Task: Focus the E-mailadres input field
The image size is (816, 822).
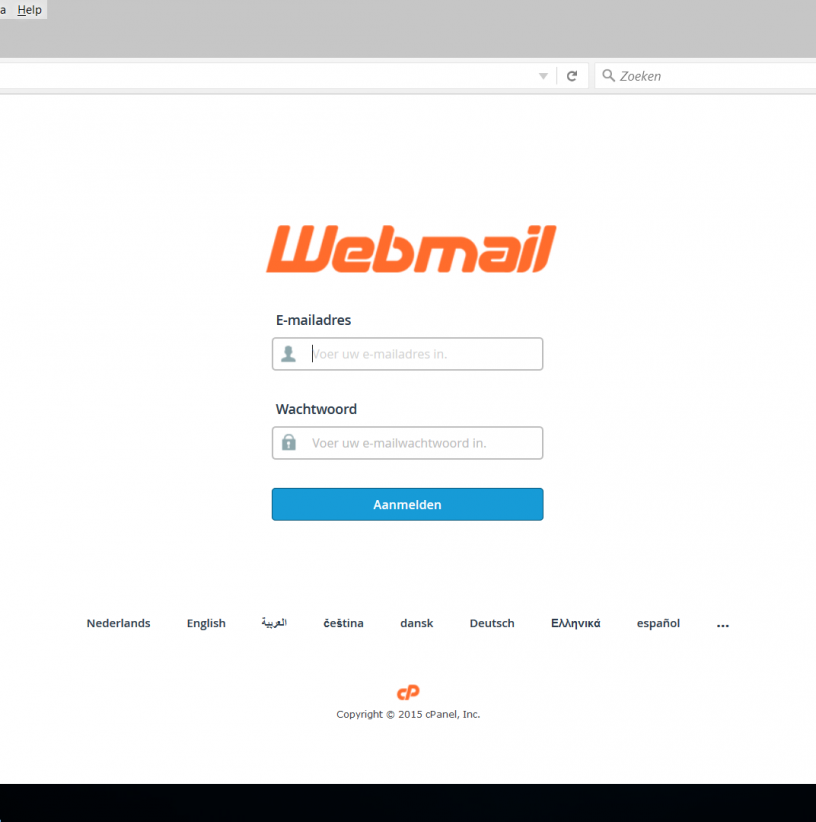Action: point(407,354)
